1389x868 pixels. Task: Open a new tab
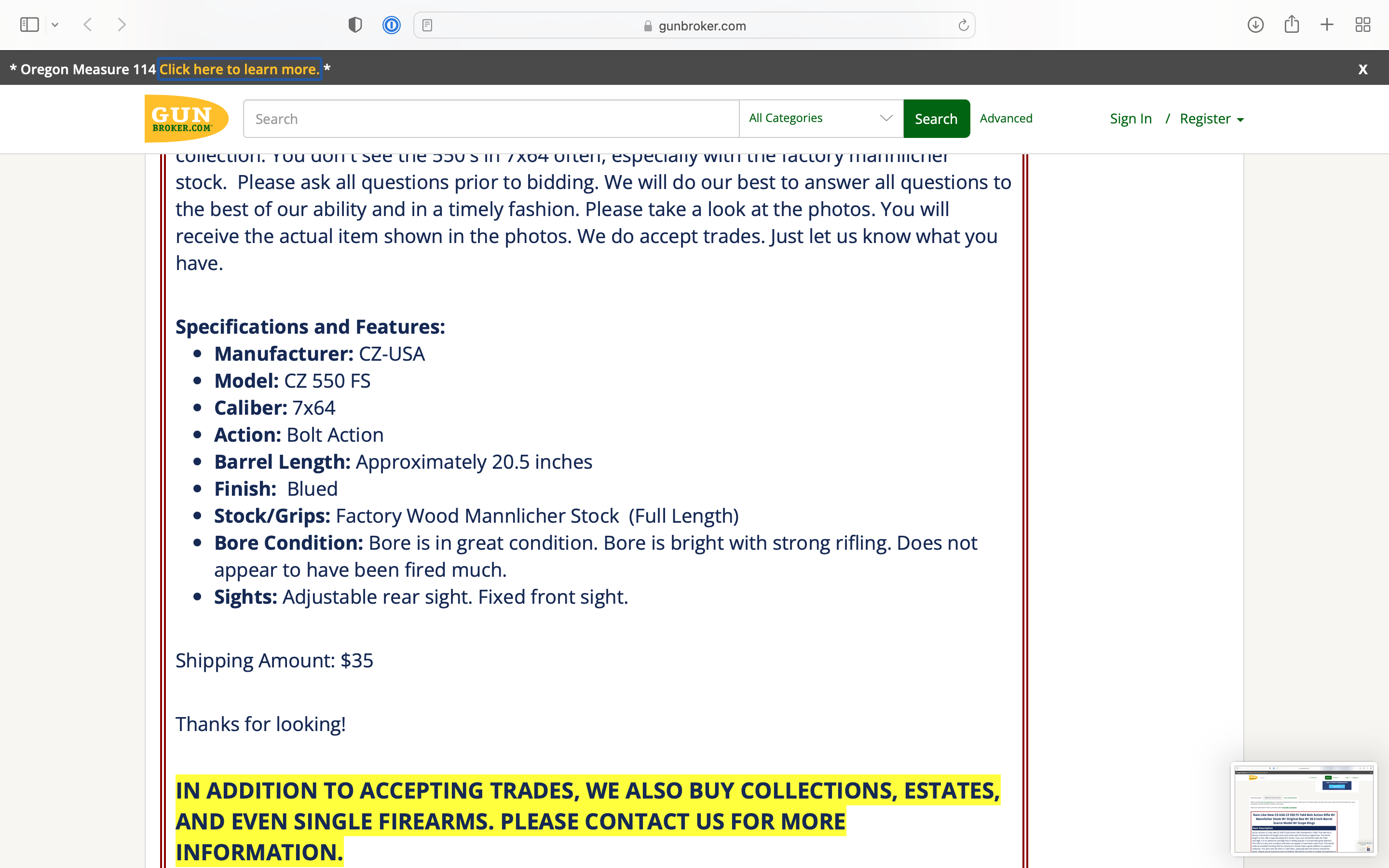coord(1327,25)
